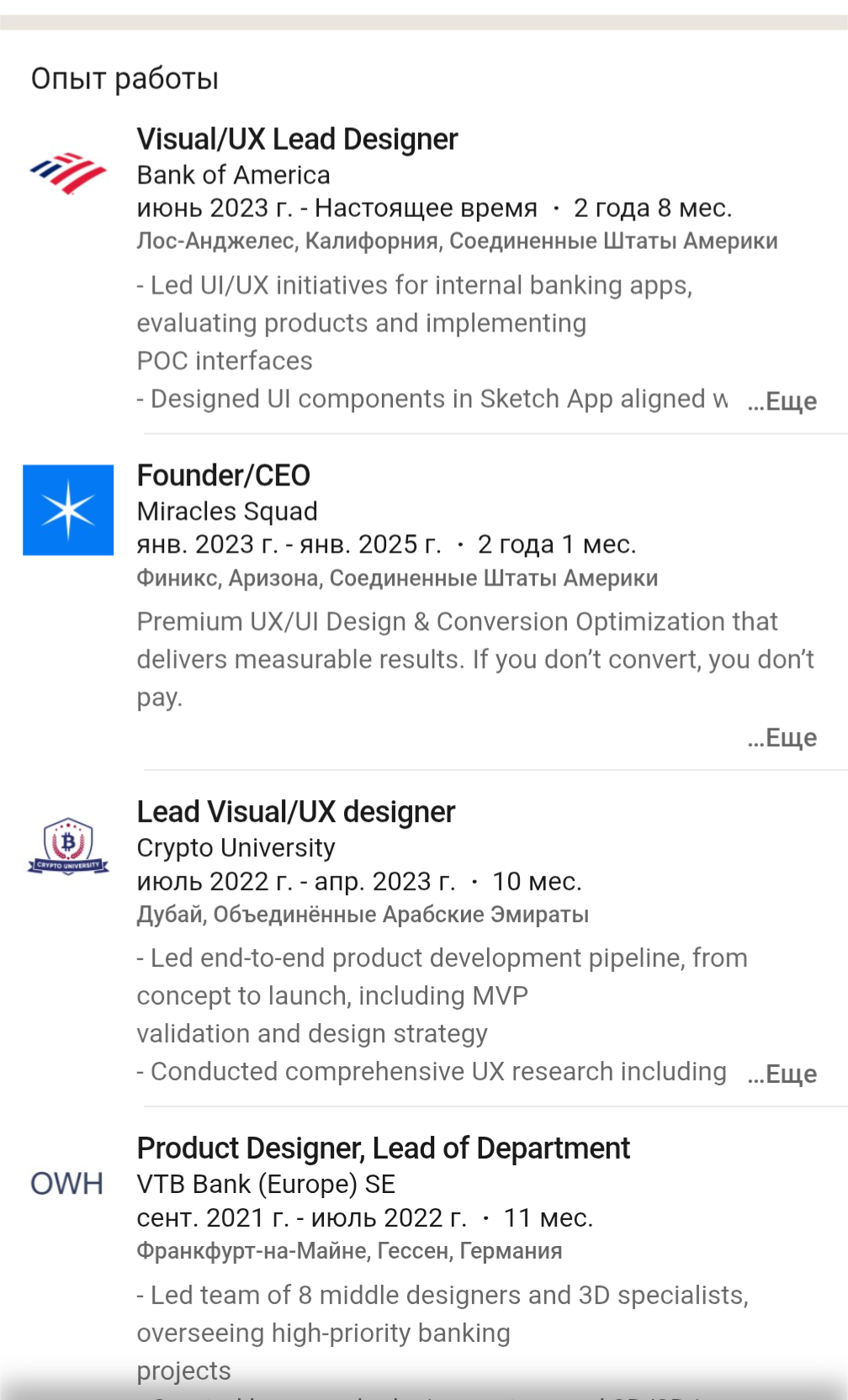The width and height of the screenshot is (848, 1400).
Task: Expand the Bank of America description with Еще
Action: pos(782,401)
